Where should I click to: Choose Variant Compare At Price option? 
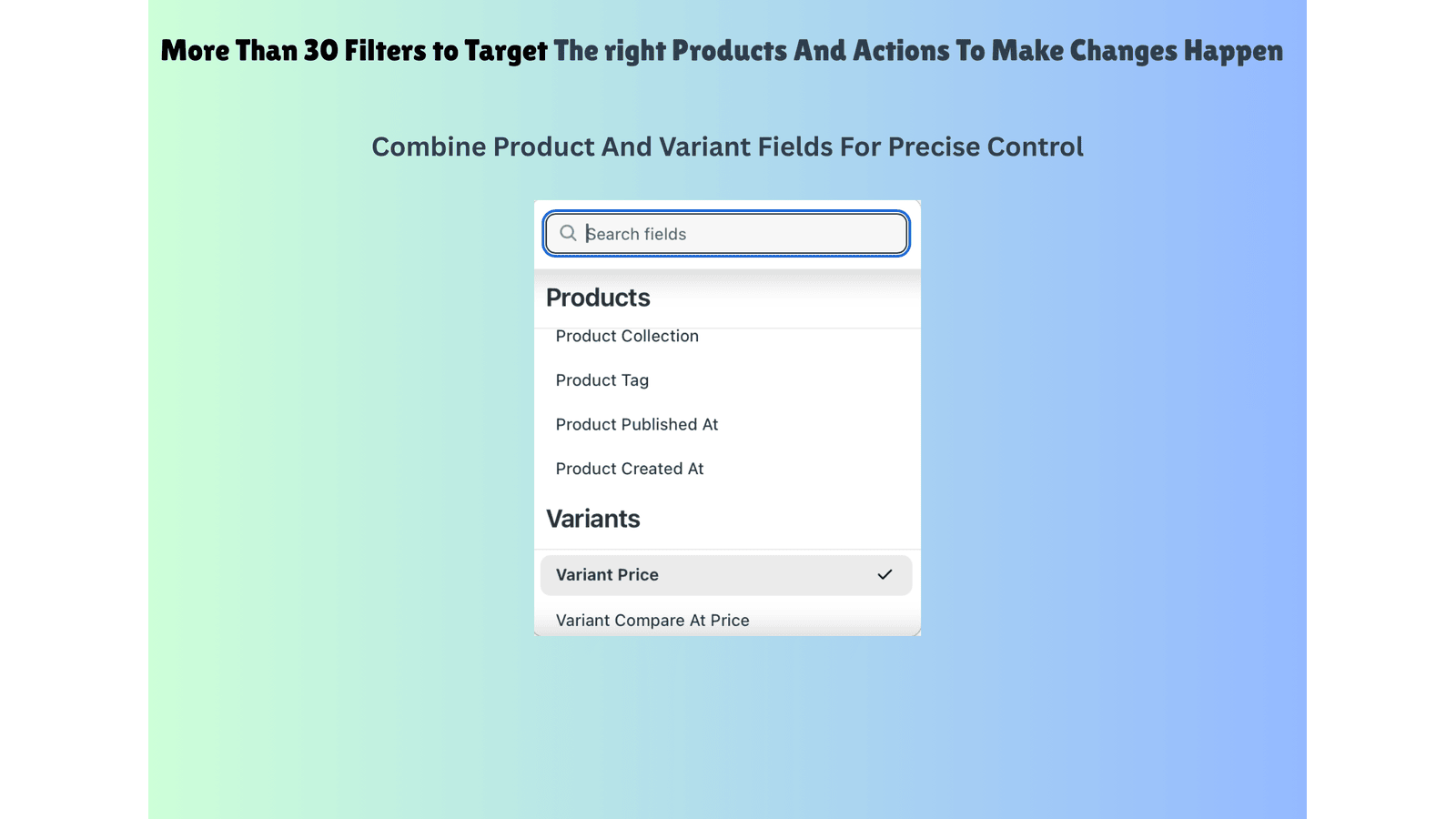click(x=652, y=621)
